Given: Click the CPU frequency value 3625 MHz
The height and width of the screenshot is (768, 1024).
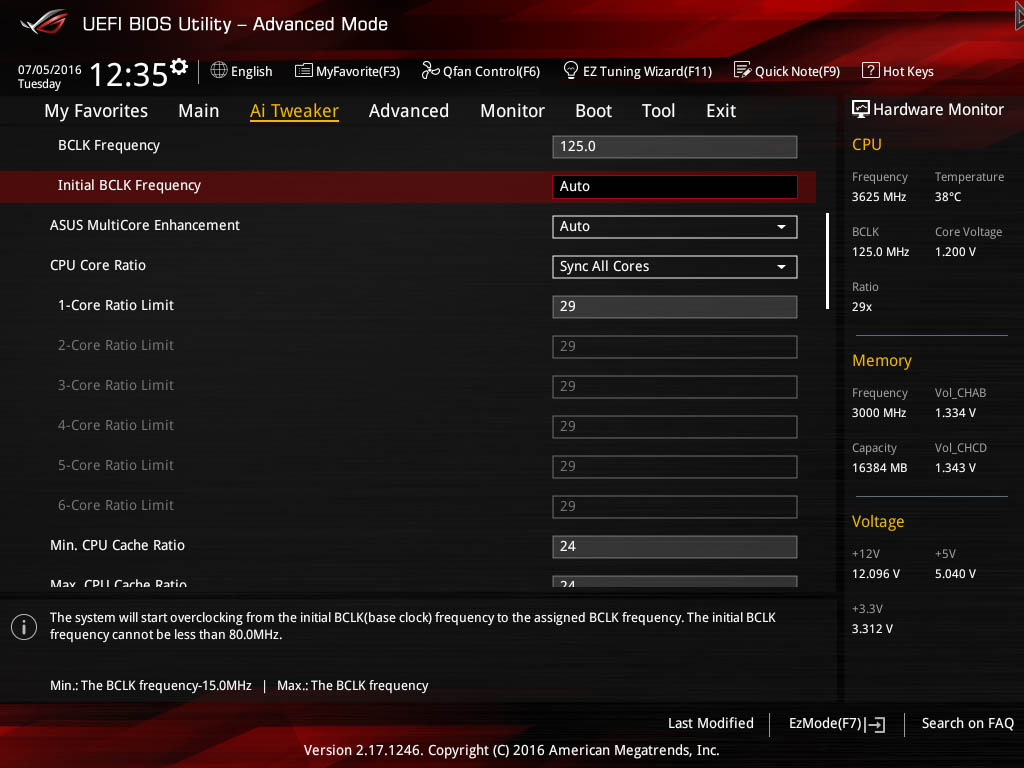Looking at the screenshot, I should [x=879, y=197].
